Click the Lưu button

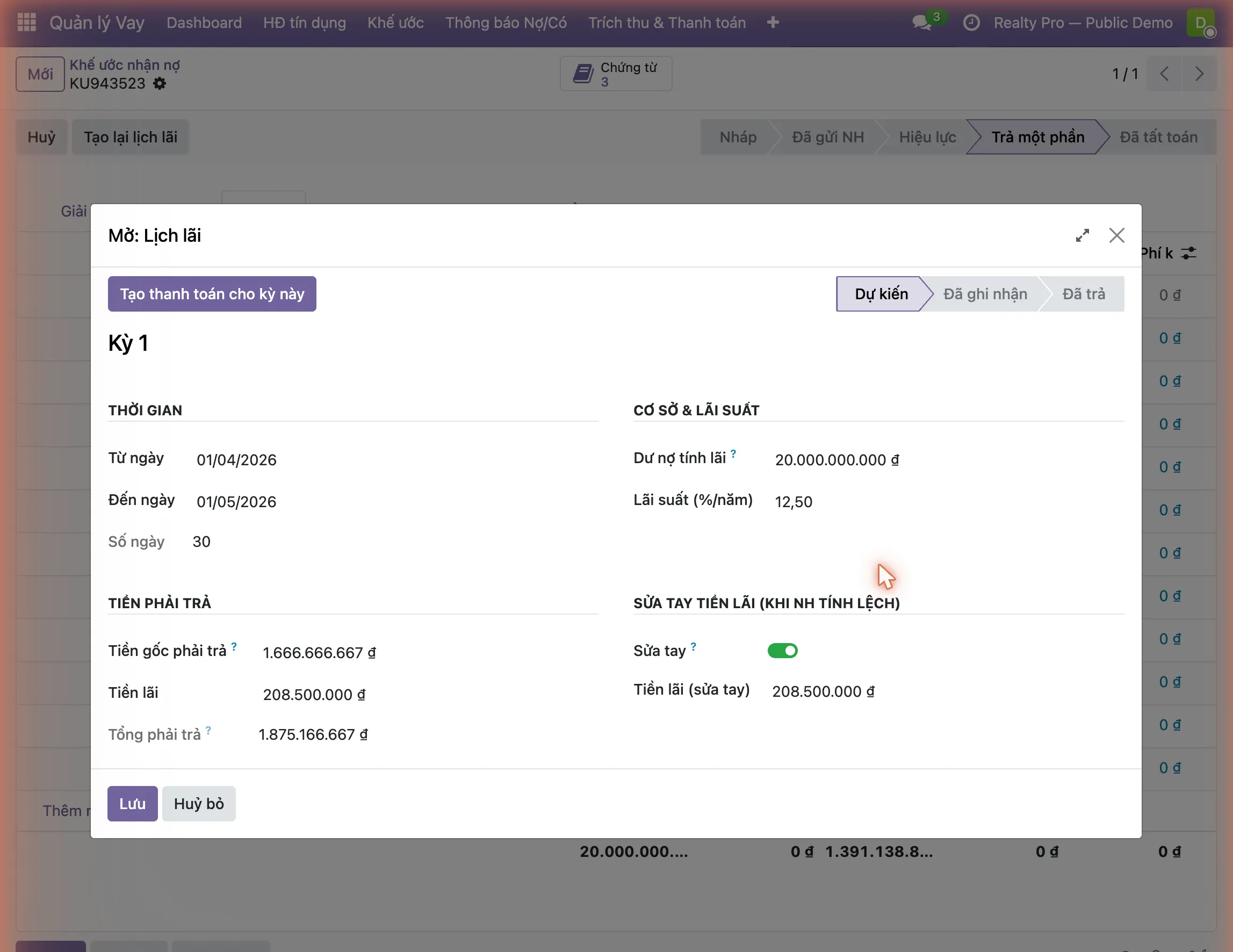133,804
